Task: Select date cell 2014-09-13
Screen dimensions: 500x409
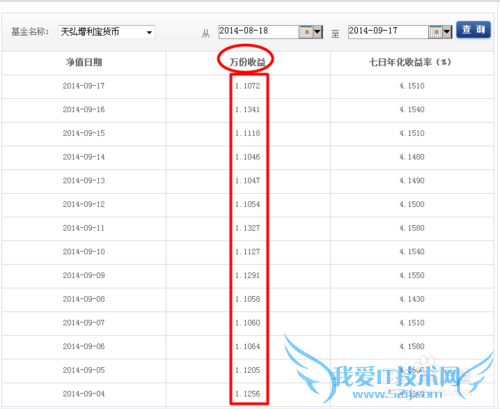Action: (84, 181)
